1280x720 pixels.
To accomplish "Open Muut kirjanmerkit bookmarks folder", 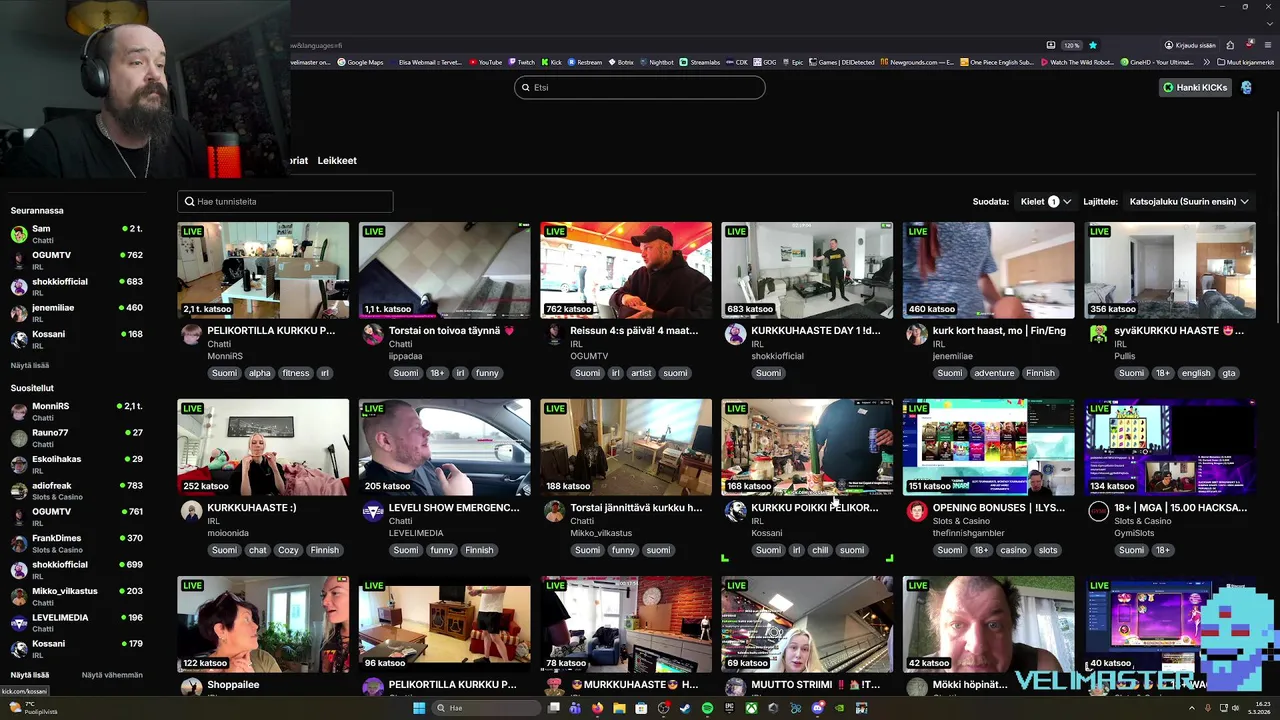I will pos(1245,62).
